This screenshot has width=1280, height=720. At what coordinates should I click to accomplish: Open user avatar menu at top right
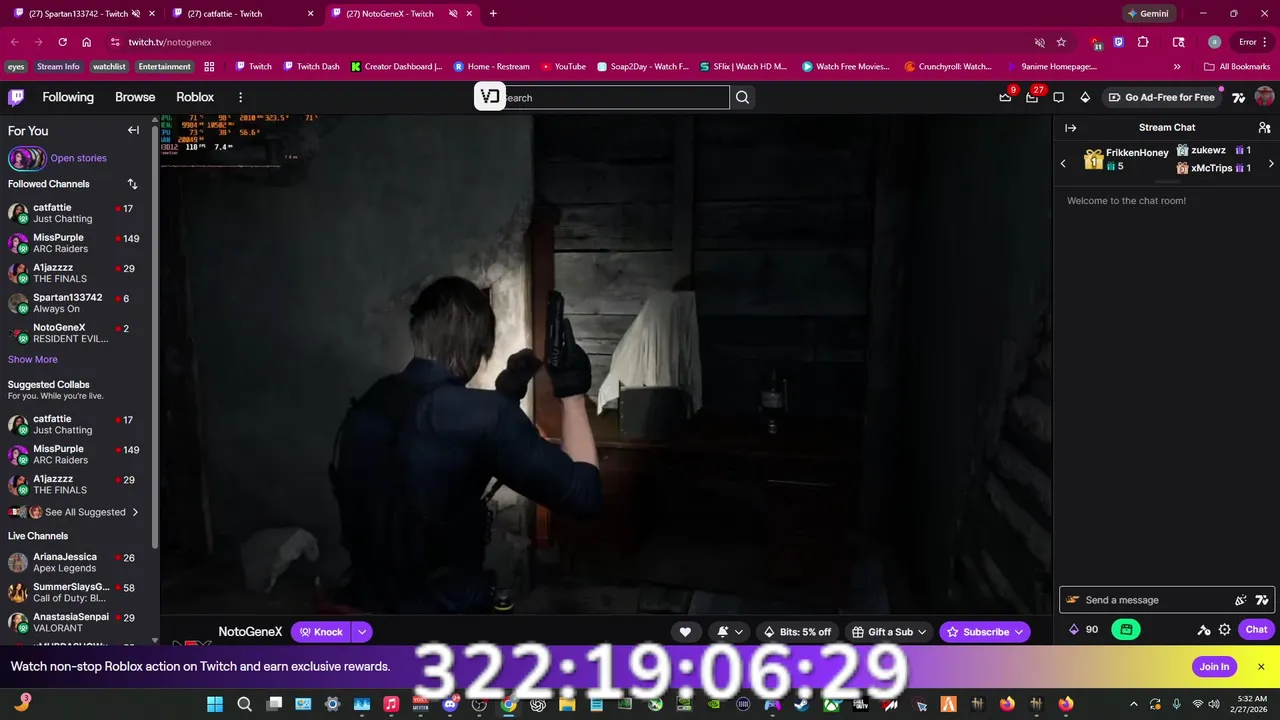(x=1264, y=97)
